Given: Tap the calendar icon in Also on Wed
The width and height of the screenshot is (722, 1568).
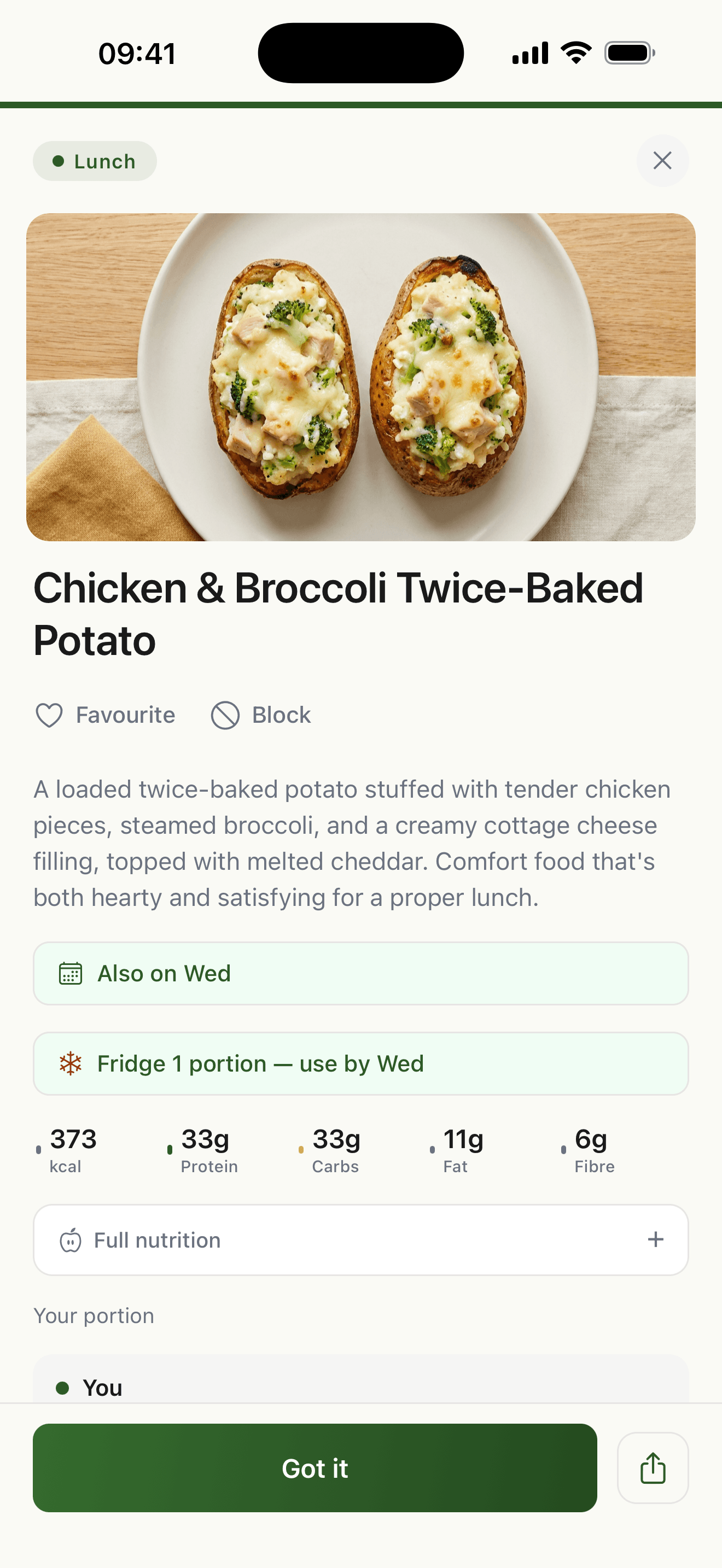Looking at the screenshot, I should point(71,973).
